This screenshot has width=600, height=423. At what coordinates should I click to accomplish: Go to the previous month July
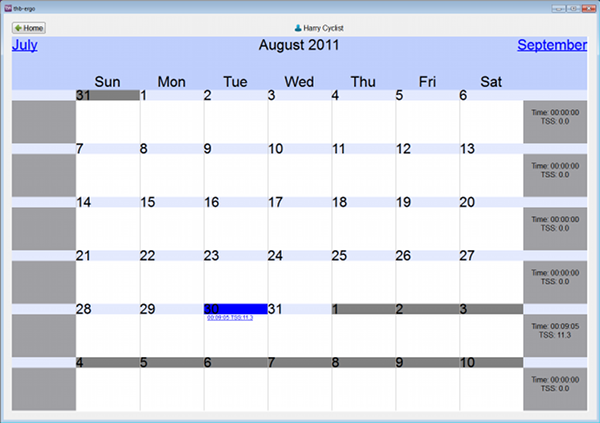click(24, 45)
